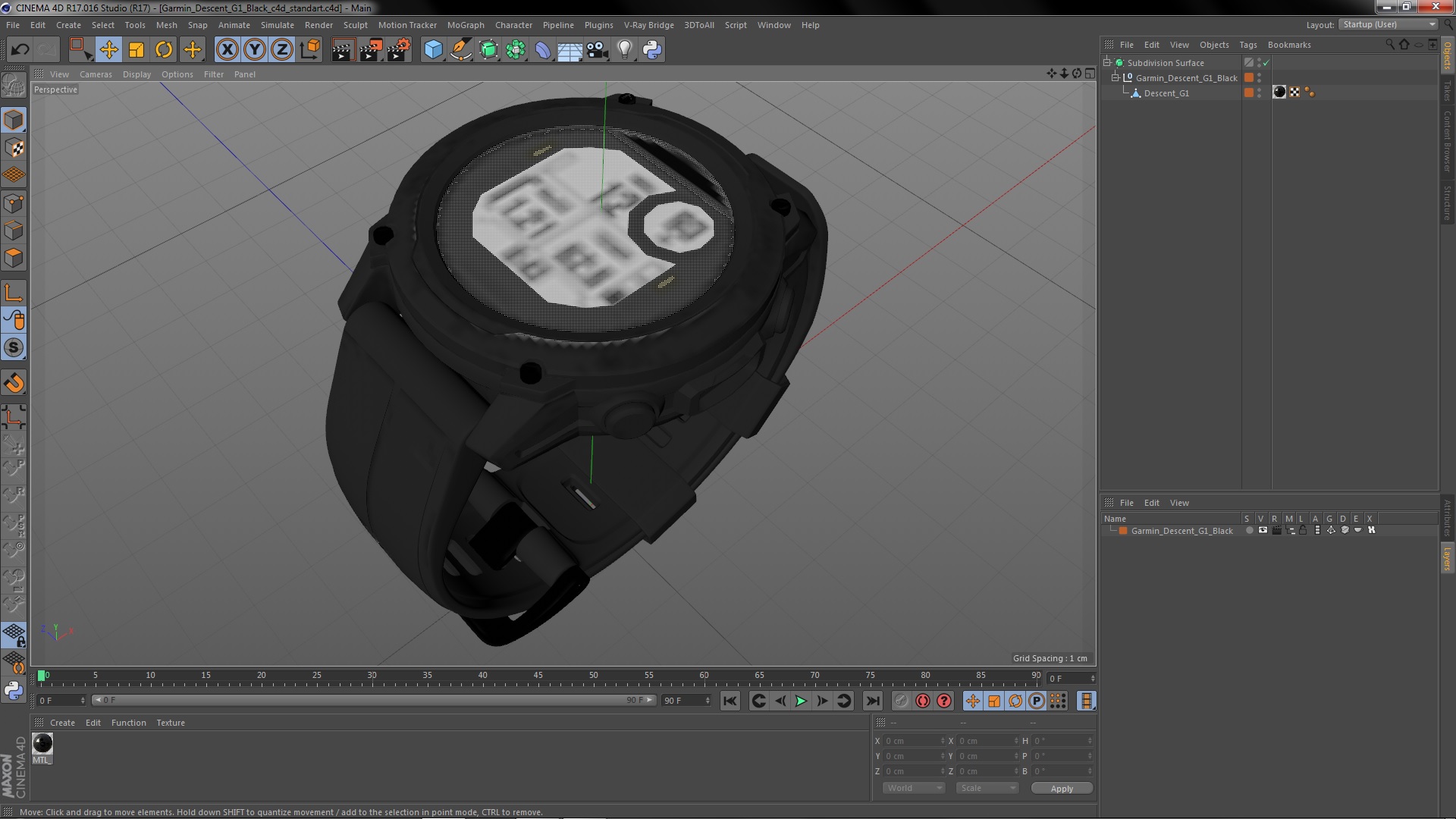Open the Sculpt menu
Viewport: 1456px width, 819px height.
[x=355, y=25]
